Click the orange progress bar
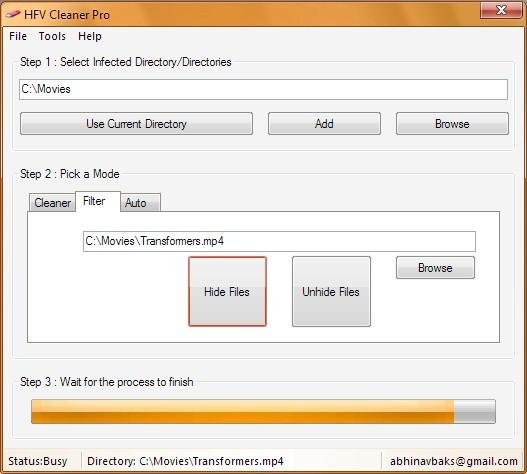 [x=264, y=411]
